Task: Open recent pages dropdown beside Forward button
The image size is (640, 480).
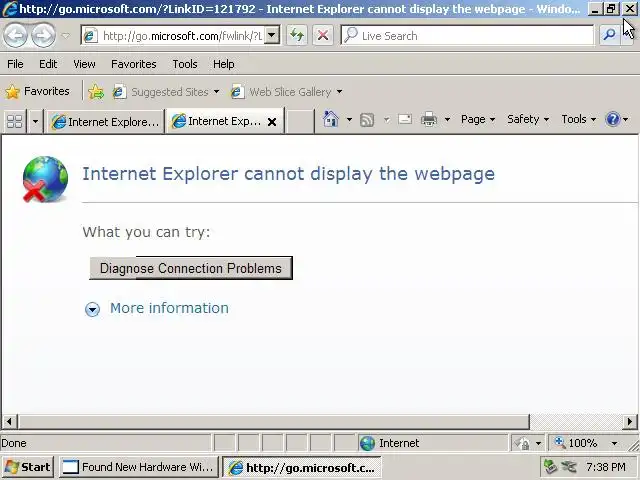Action: 65,36
